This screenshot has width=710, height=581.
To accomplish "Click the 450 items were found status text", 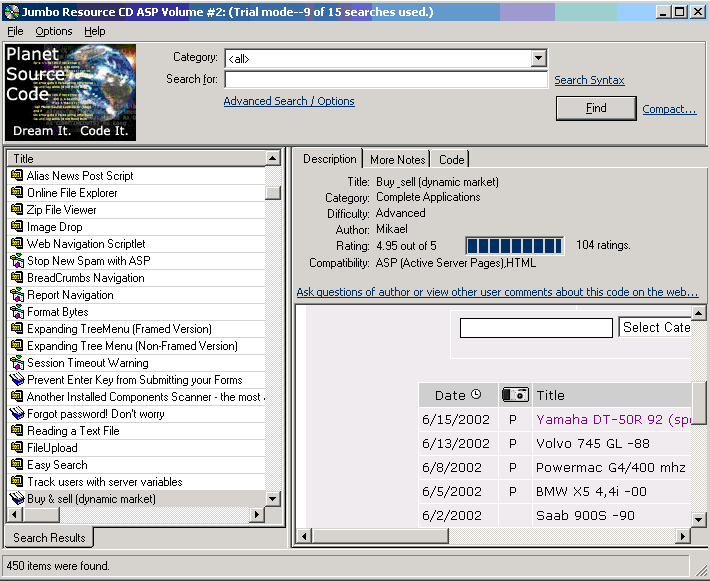I will [x=58, y=566].
